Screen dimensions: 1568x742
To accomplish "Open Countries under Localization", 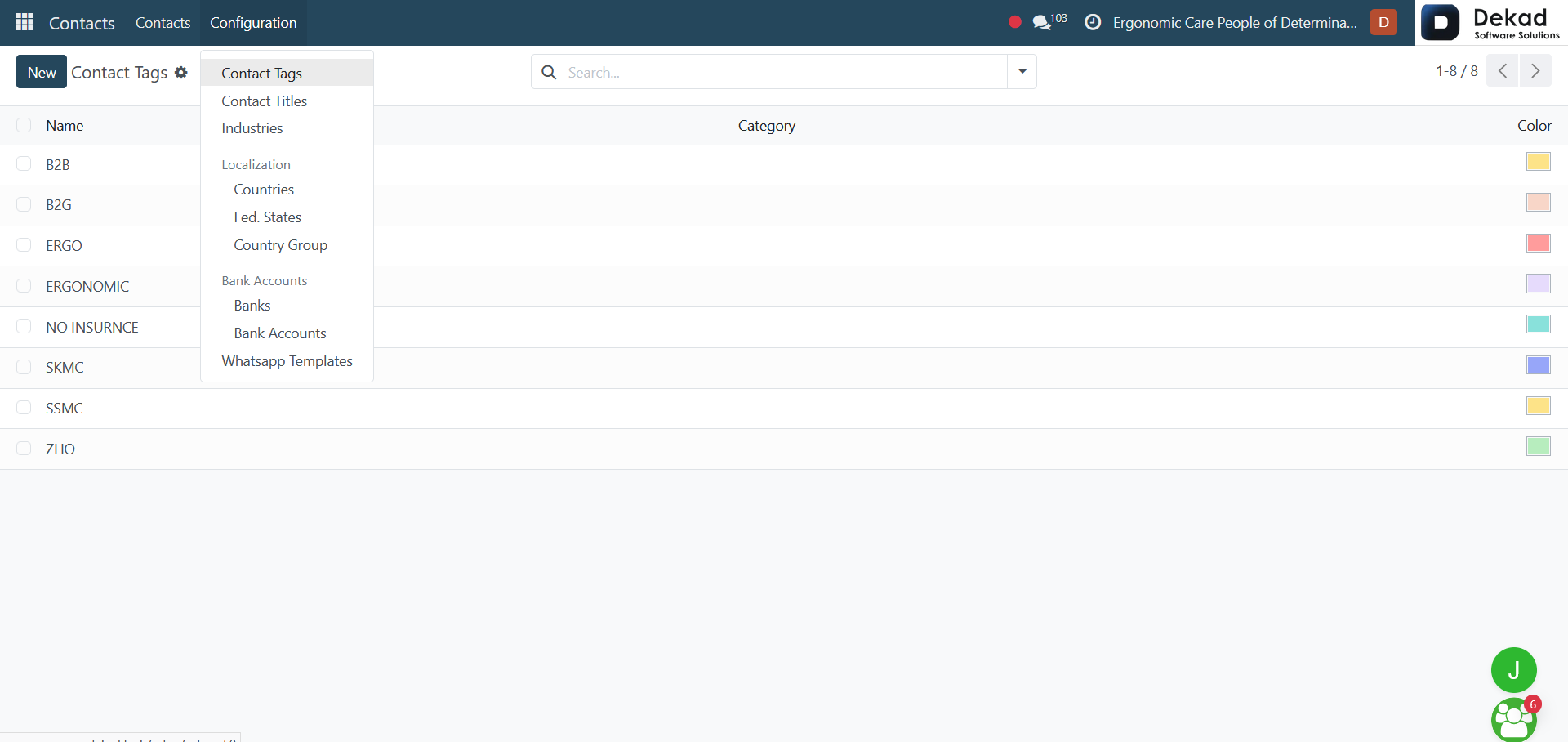I will click(x=287, y=190).
